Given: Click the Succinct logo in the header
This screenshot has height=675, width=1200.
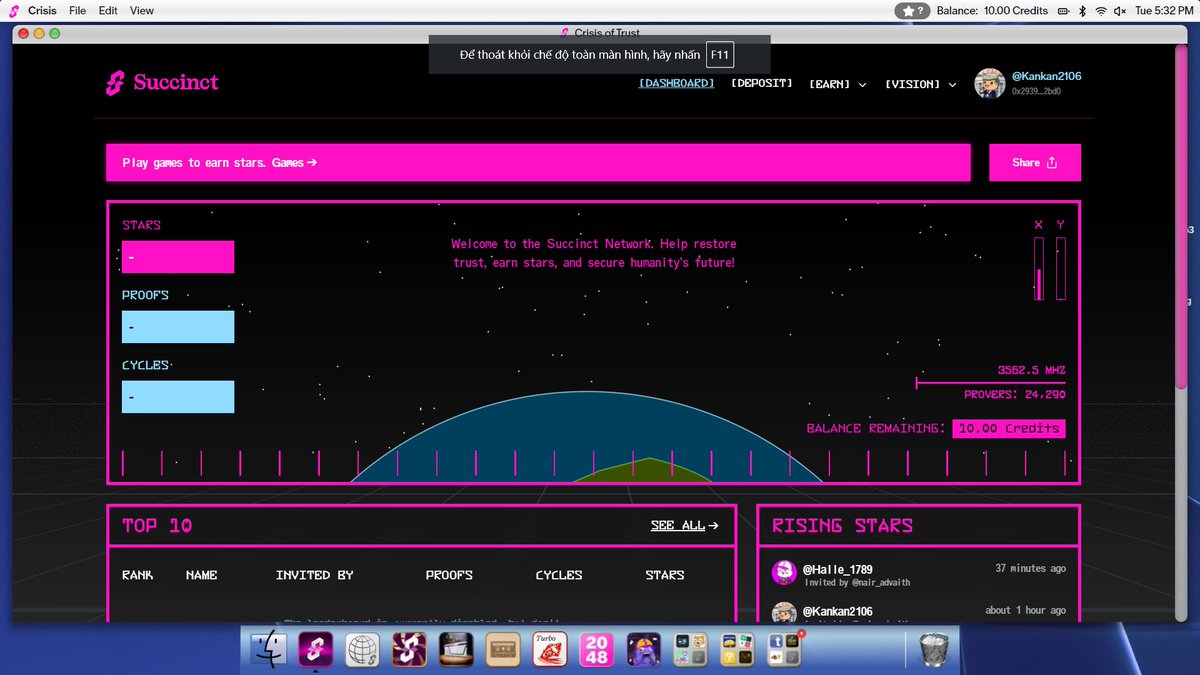Looking at the screenshot, I should point(162,83).
